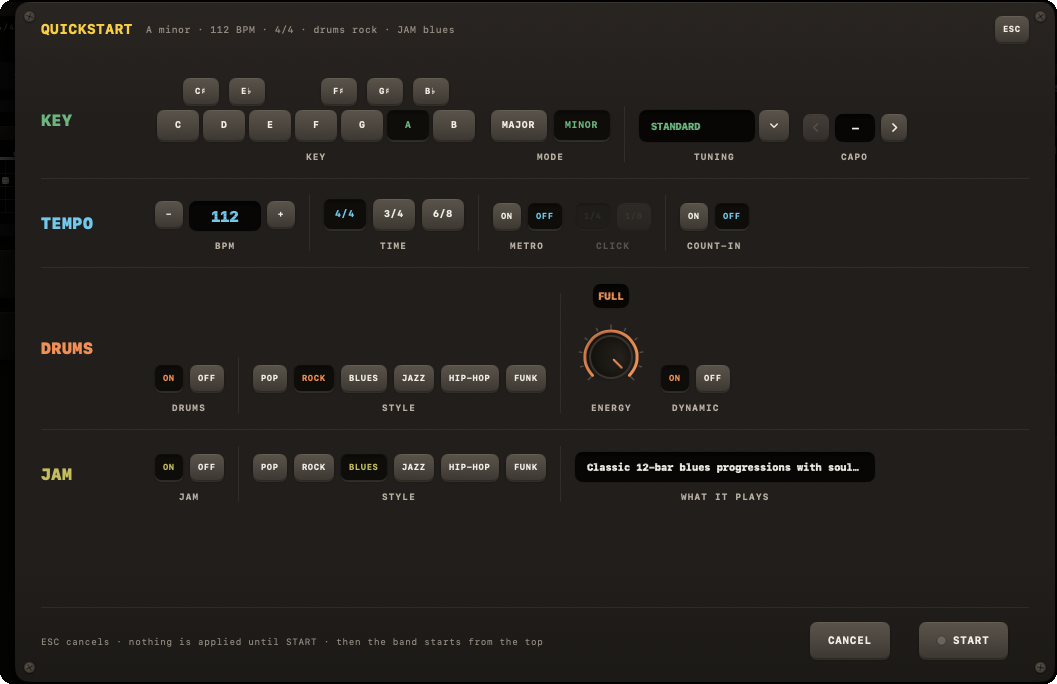Viewport: 1057px width, 684px height.
Task: Select FUNK jam style
Action: click(526, 467)
